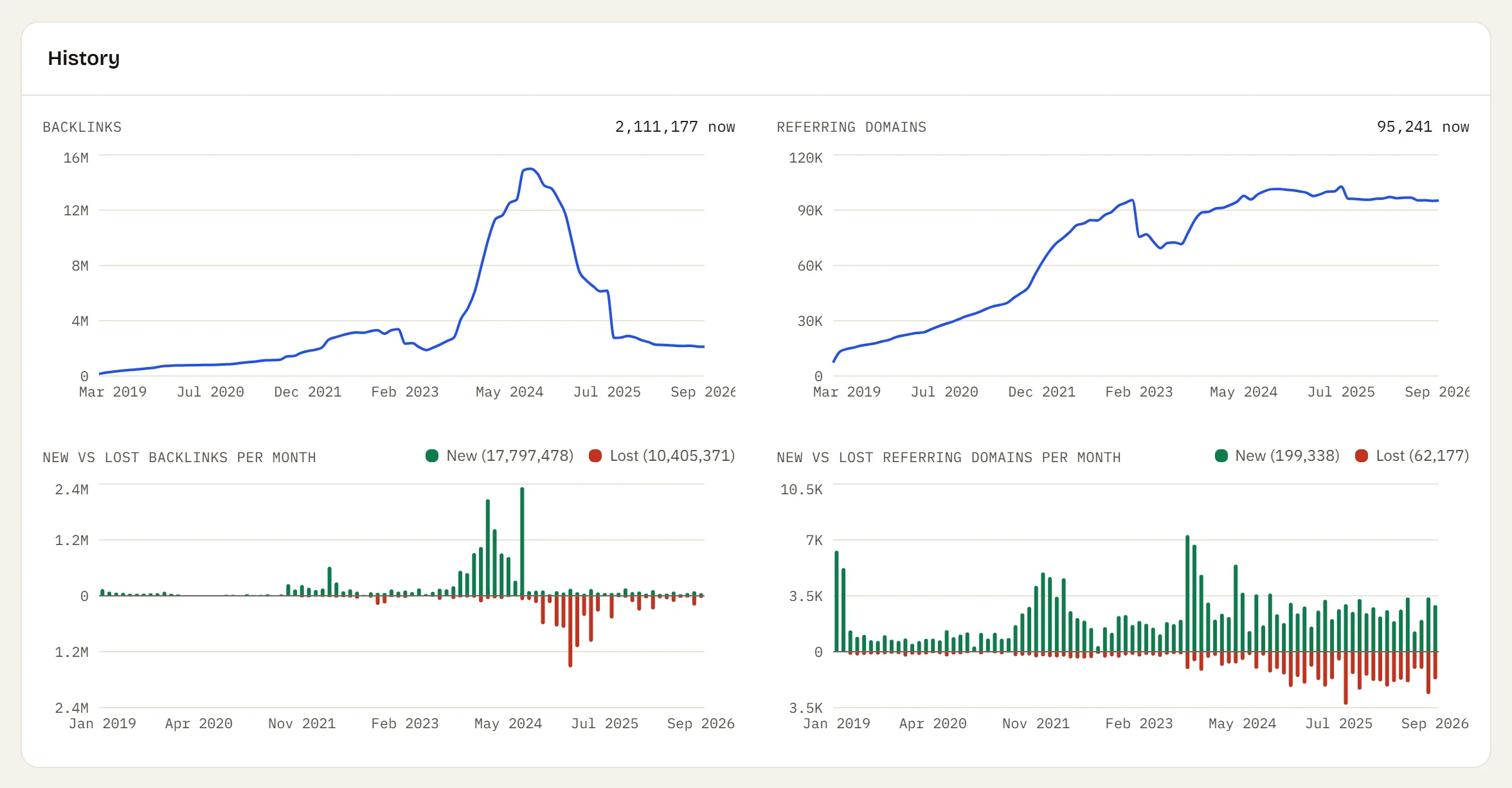This screenshot has height=788, width=1512.
Task: Click 'Jul 2020' on the Backlinks line chart axis
Action: (210, 392)
